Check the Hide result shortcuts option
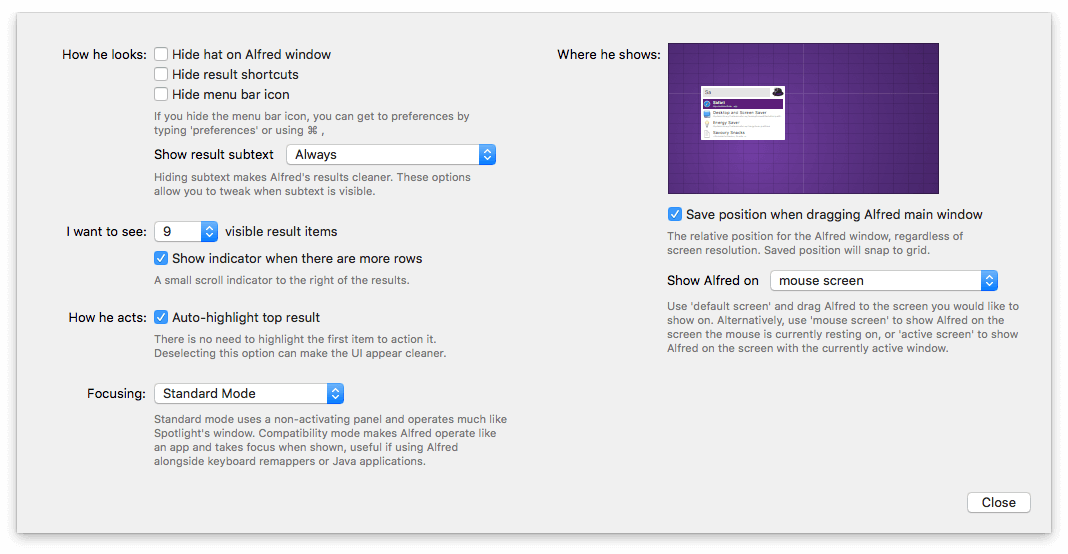The image size is (1068, 554). 161,74
